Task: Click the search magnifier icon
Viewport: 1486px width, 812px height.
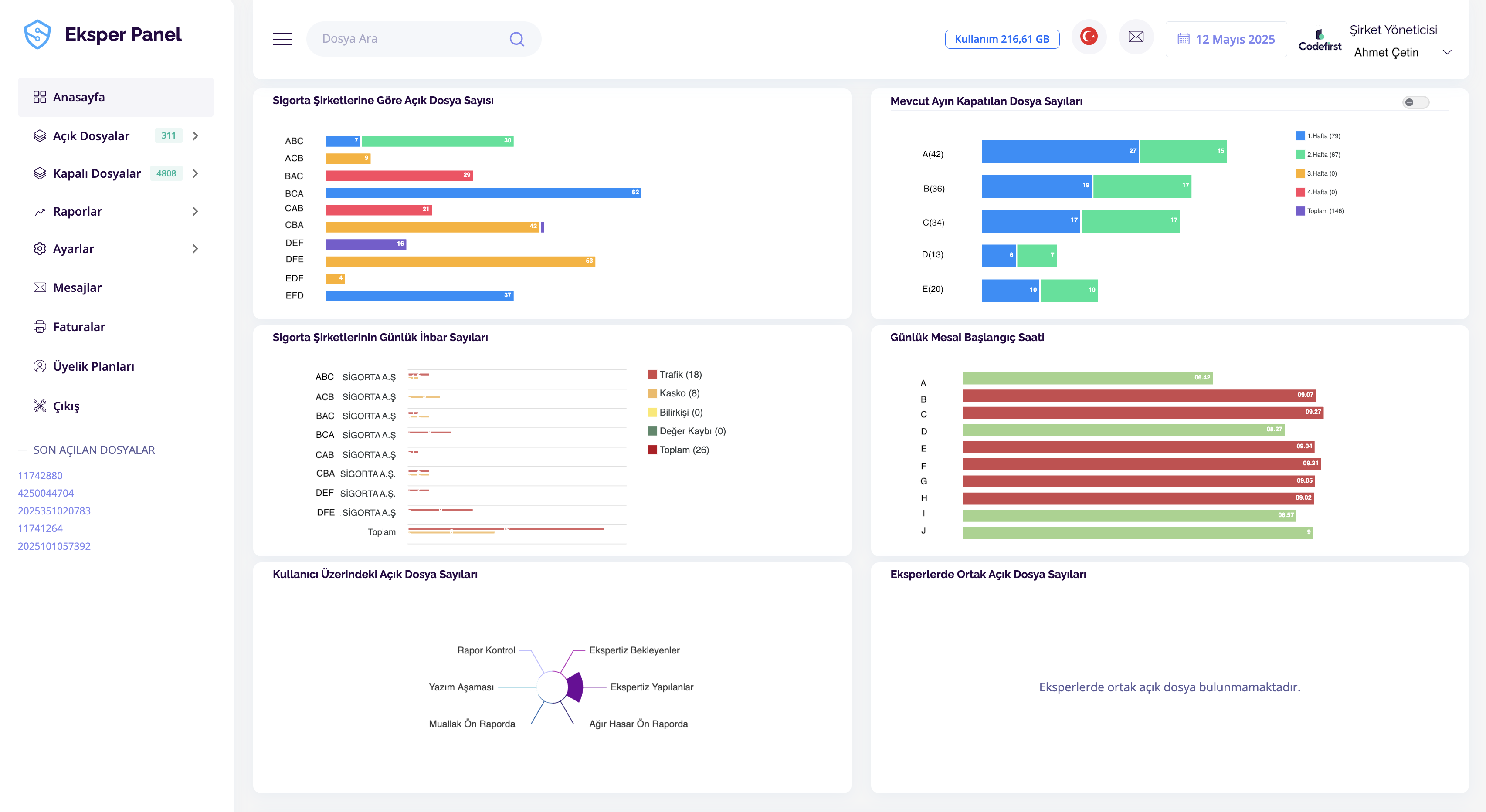Action: click(517, 39)
